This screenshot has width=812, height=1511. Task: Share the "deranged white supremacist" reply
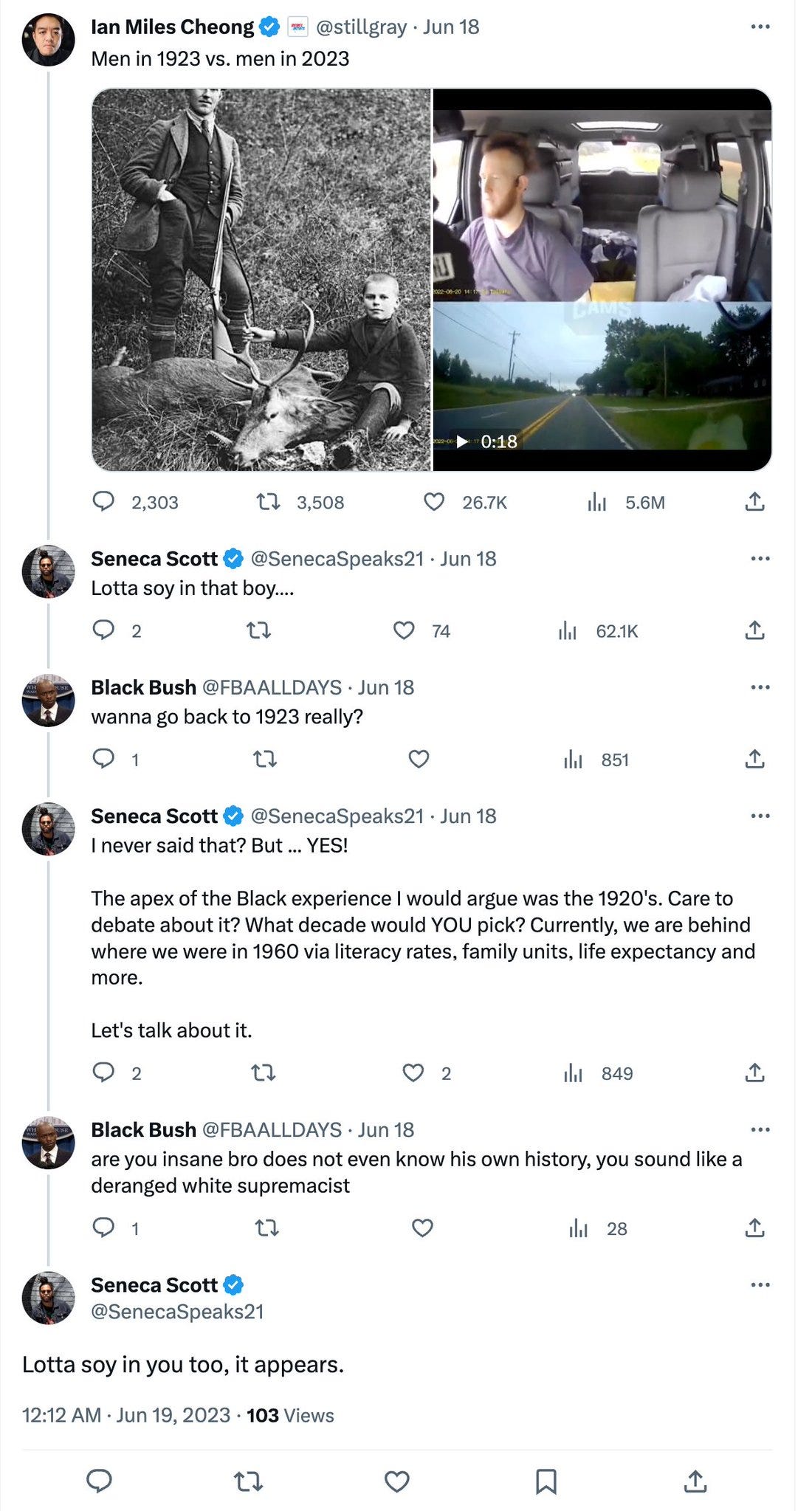tap(754, 1228)
